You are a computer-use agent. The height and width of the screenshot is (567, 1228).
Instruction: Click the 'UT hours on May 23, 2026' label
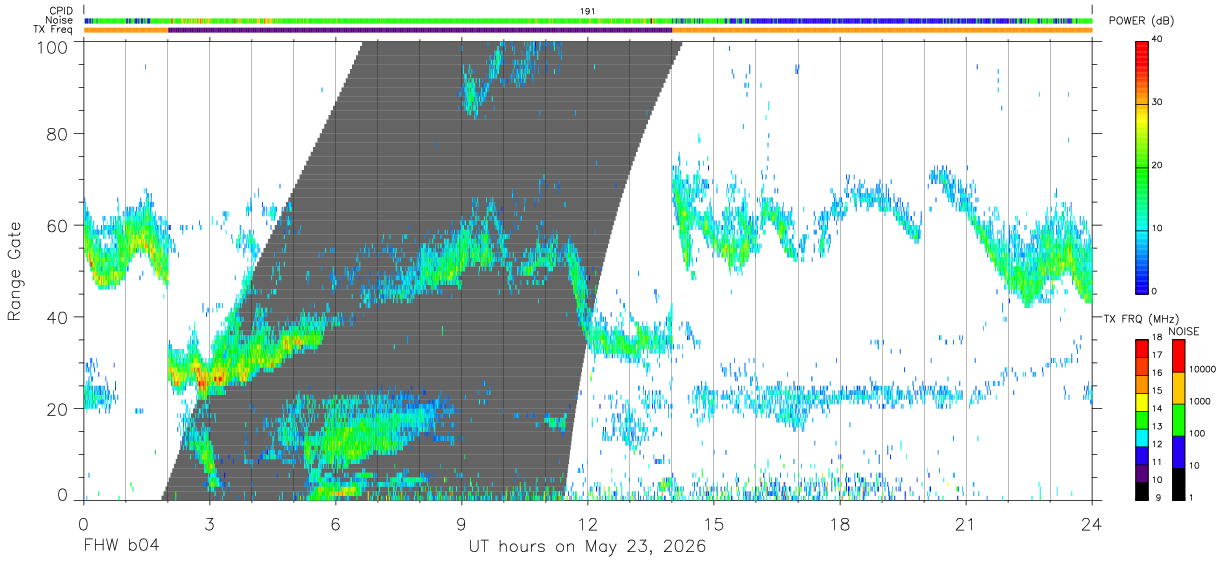pos(588,547)
